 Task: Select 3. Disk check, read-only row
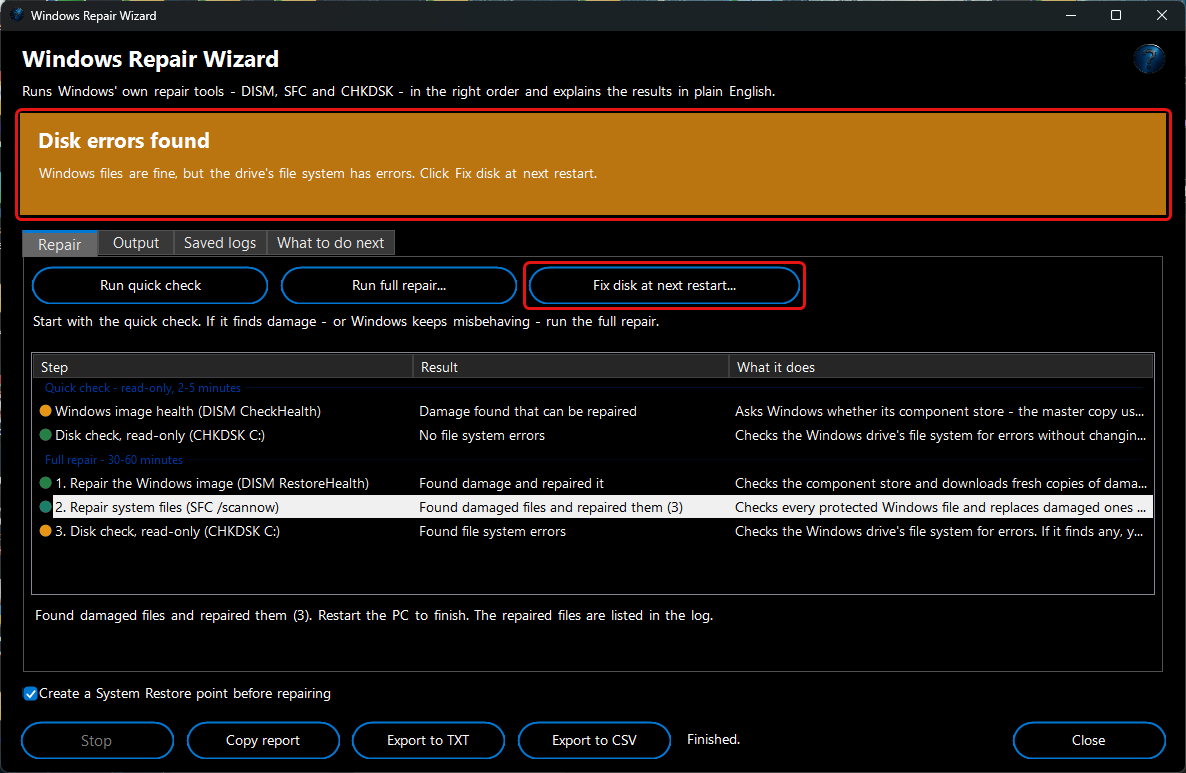593,531
